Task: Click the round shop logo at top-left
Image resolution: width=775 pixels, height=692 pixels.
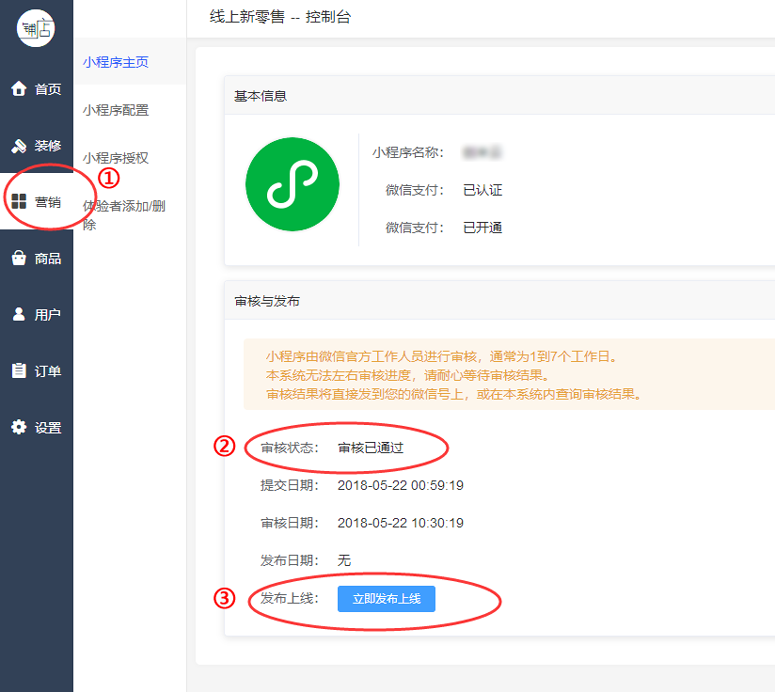Action: [x=36, y=27]
